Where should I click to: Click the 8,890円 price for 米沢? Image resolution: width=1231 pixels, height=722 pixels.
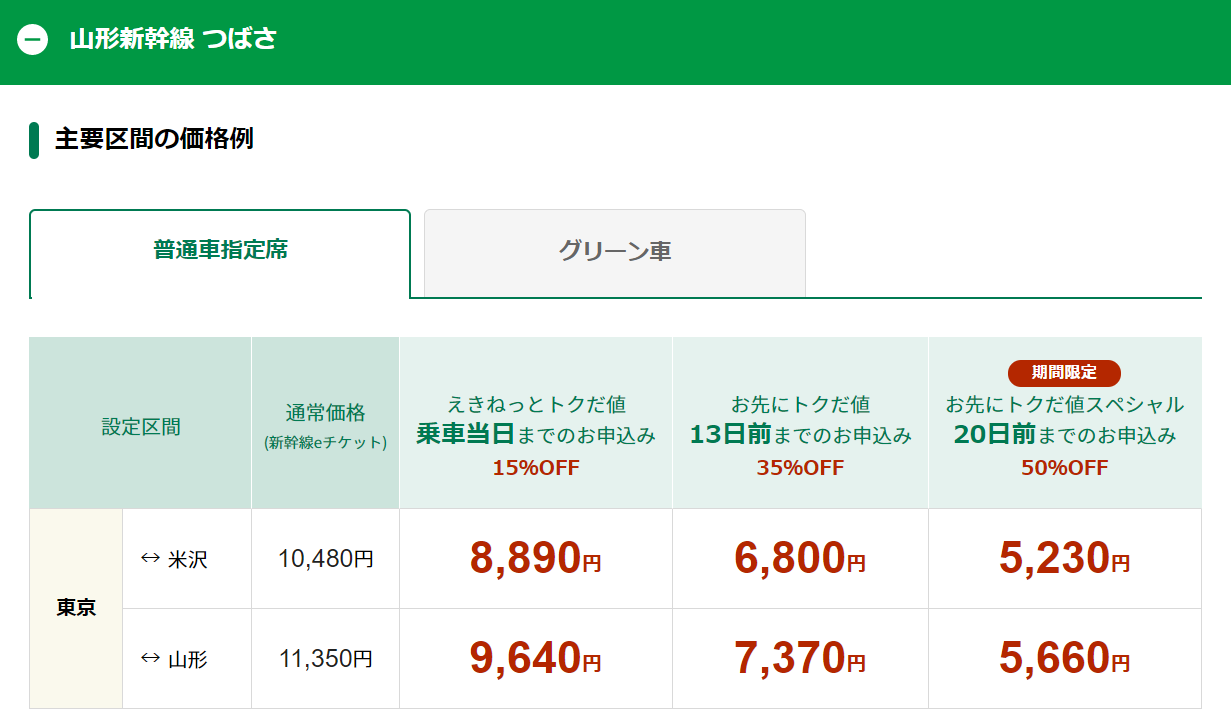[x=536, y=558]
